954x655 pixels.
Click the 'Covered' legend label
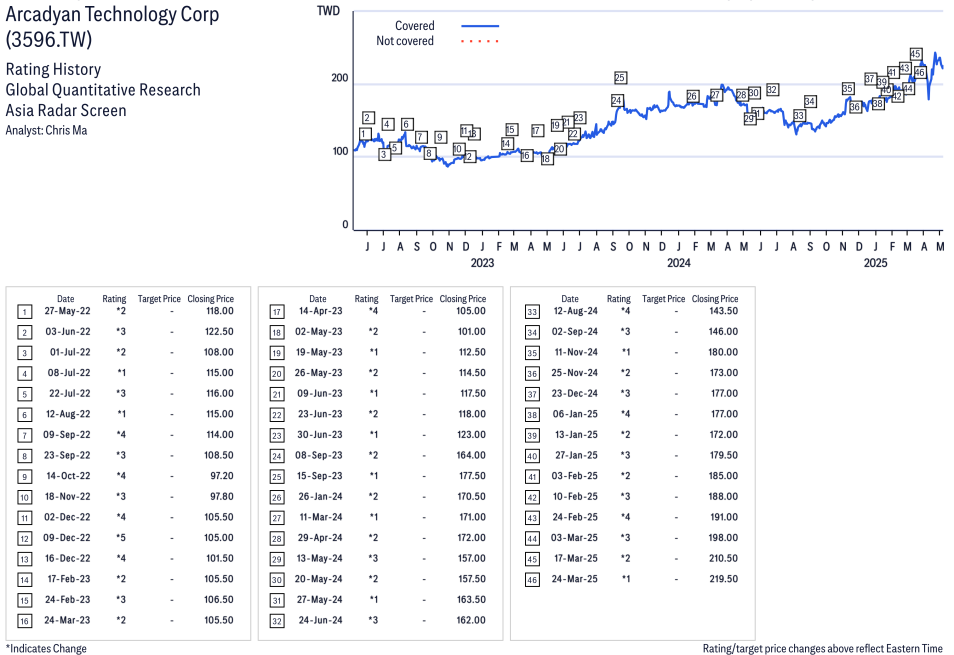415,26
